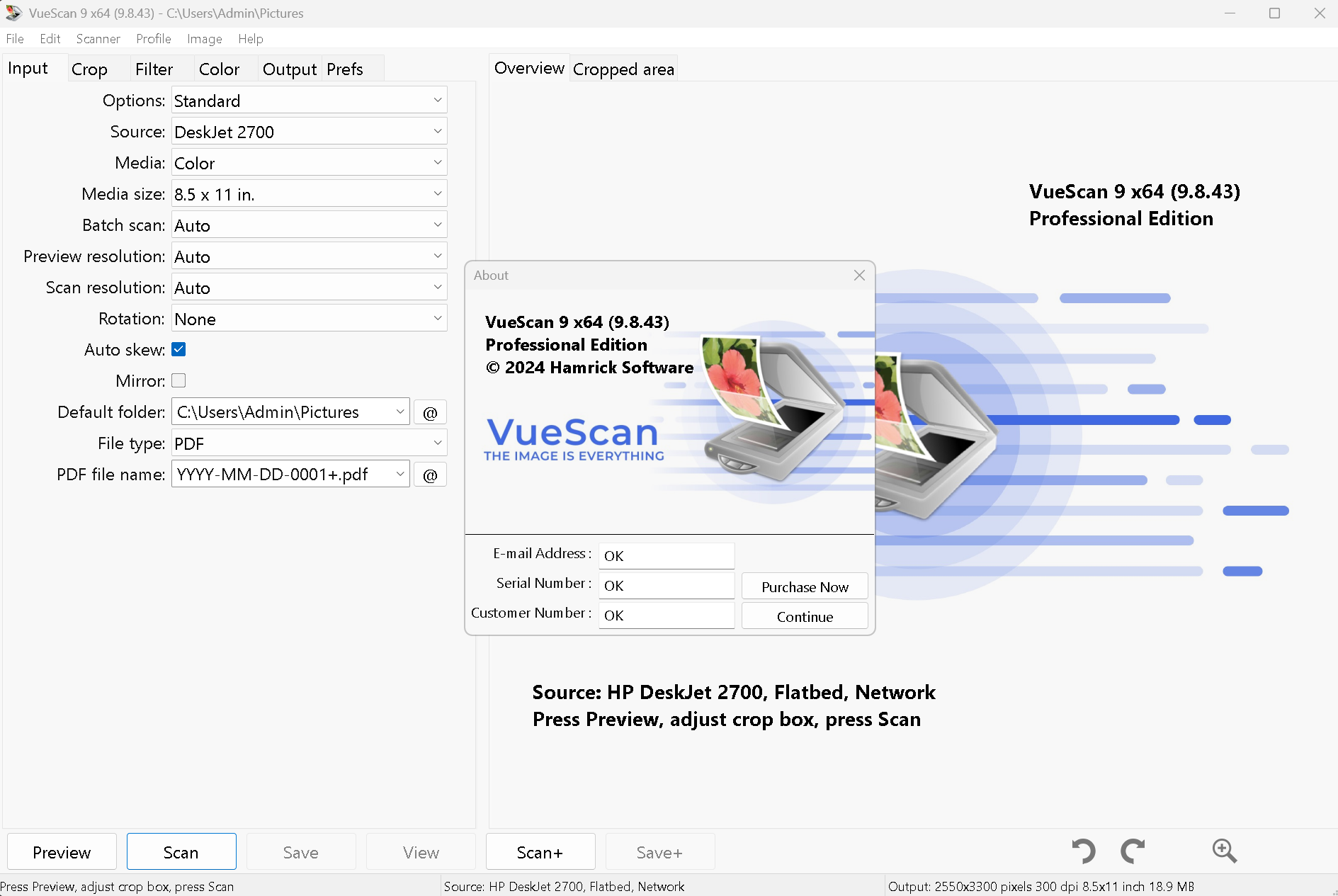
Task: Select the Overview tab
Action: (x=529, y=68)
